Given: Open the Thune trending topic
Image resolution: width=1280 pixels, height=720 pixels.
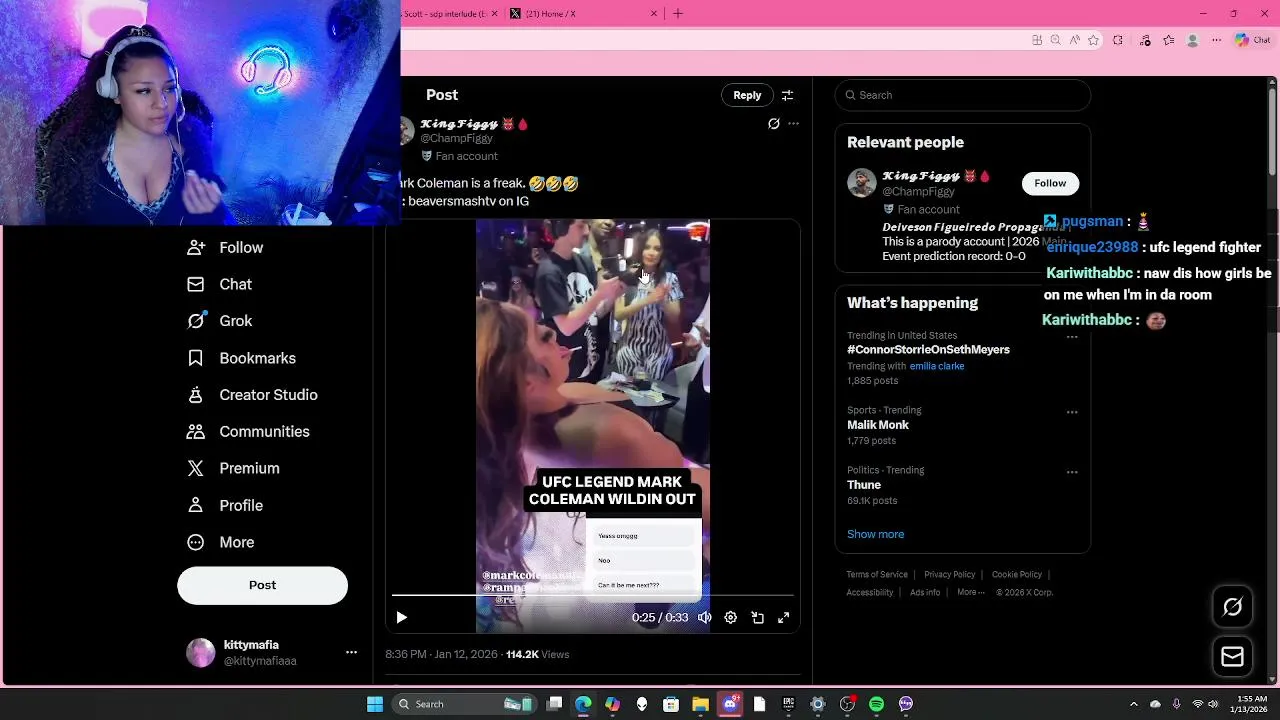Looking at the screenshot, I should [x=864, y=485].
